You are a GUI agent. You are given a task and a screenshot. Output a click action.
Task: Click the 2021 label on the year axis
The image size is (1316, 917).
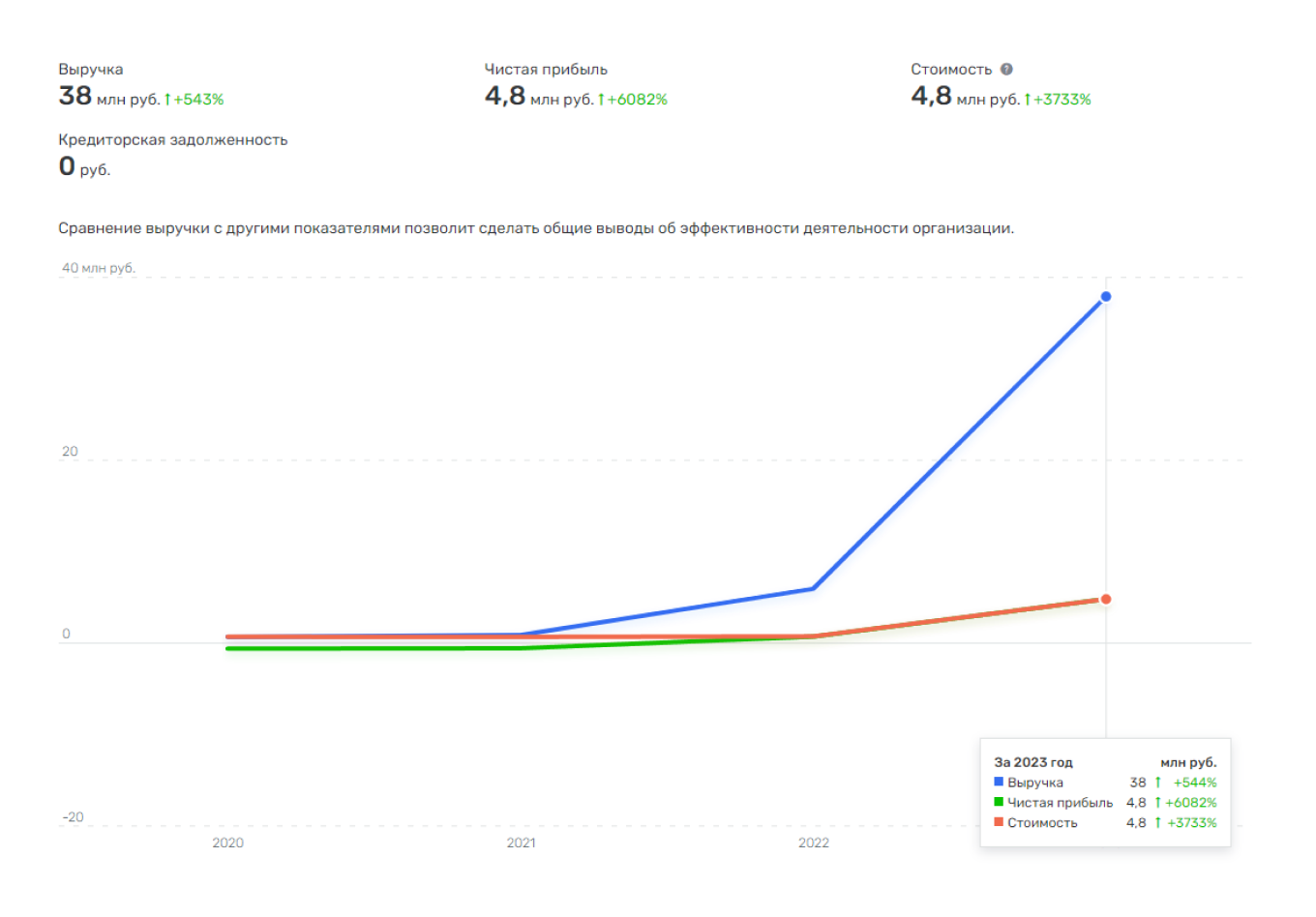(x=521, y=843)
